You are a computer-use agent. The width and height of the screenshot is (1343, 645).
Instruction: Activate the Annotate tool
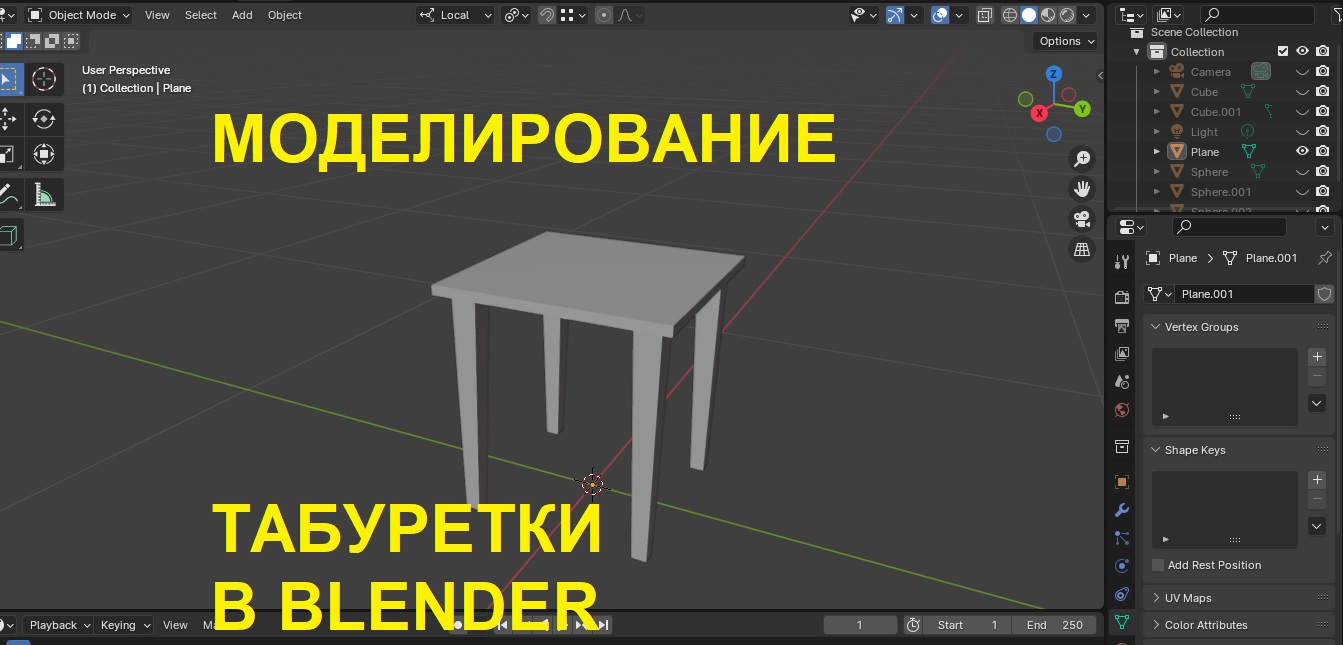click(x=7, y=194)
